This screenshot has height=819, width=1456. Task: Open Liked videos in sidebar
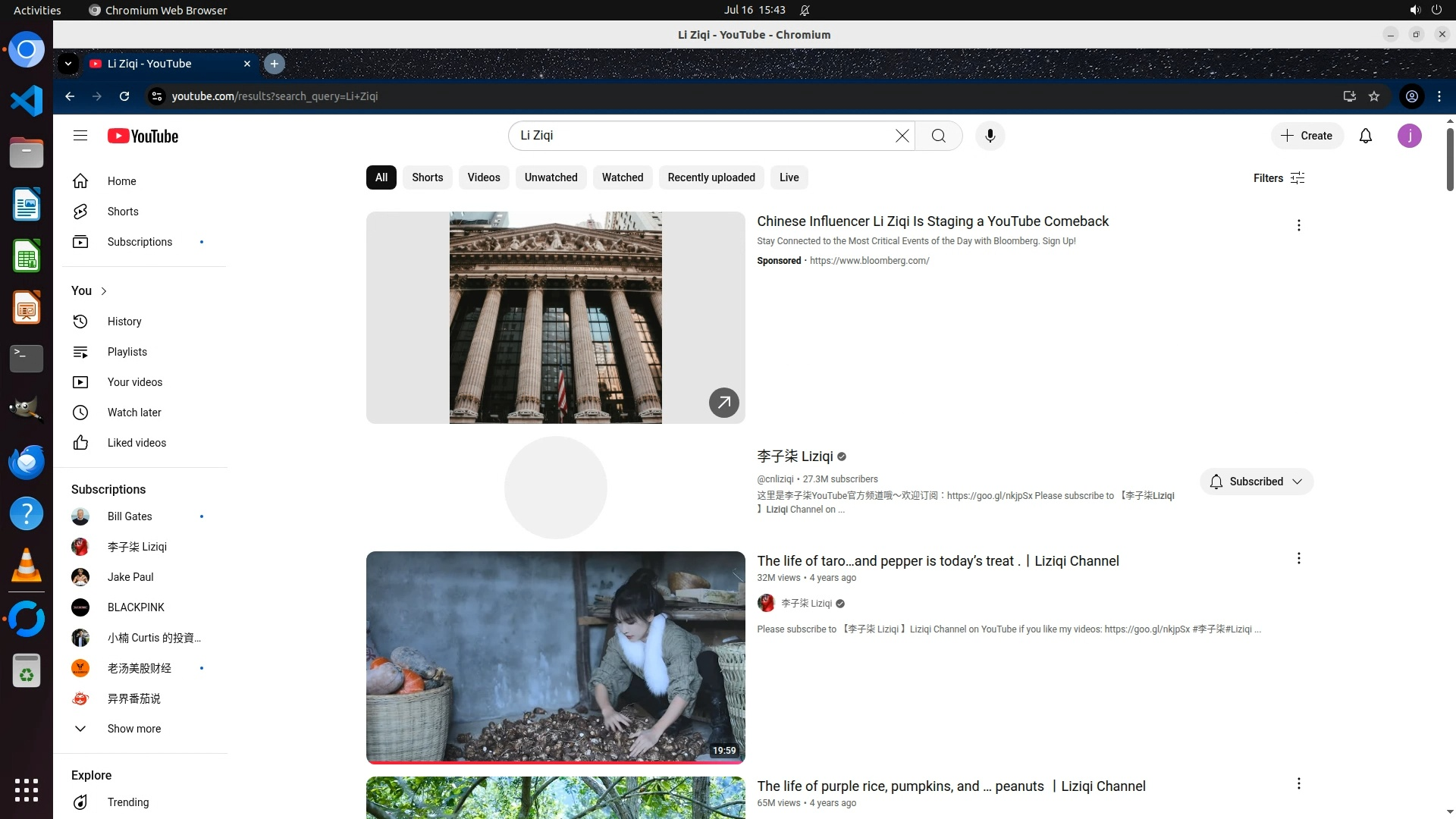[x=136, y=443]
